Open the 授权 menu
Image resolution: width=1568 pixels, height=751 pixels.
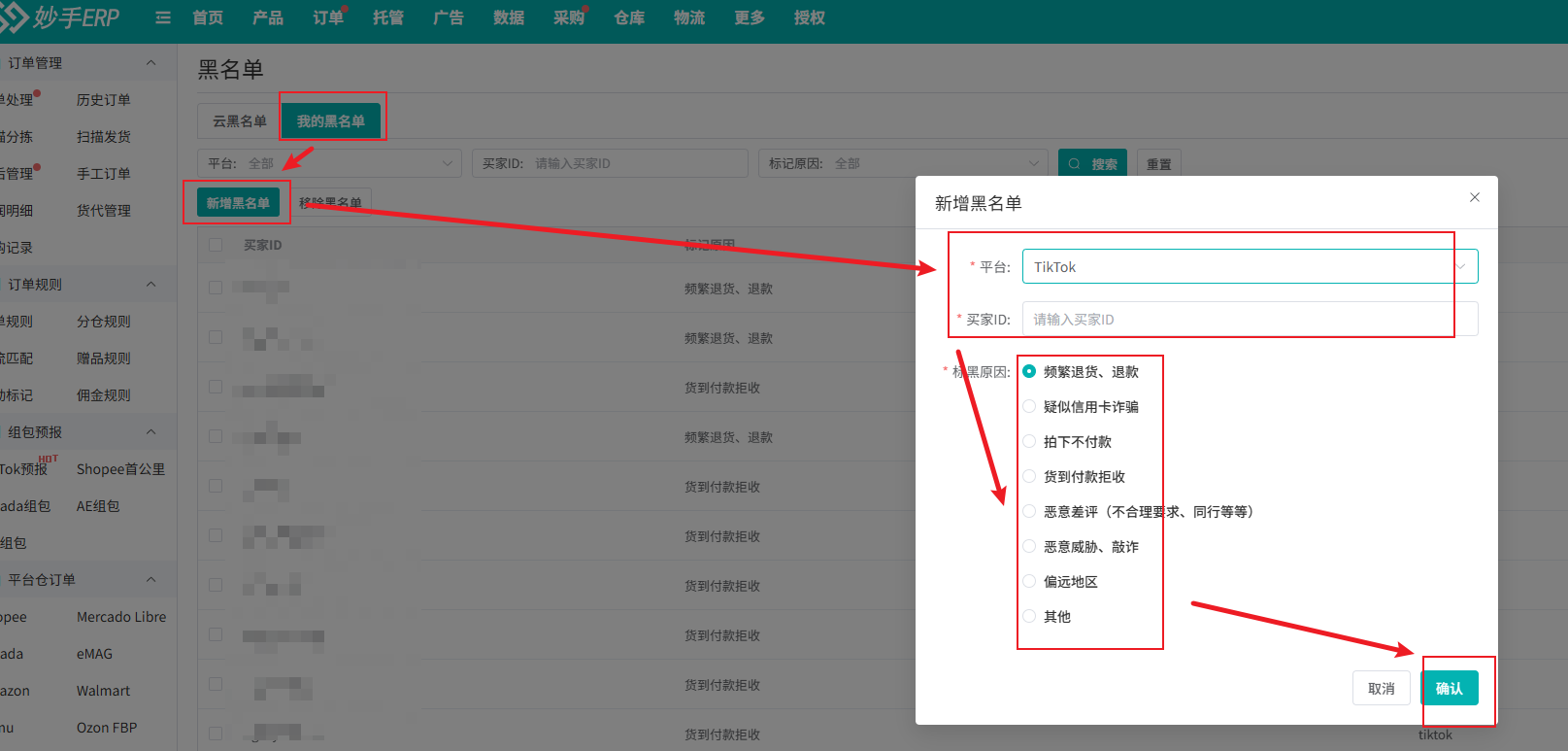click(810, 17)
